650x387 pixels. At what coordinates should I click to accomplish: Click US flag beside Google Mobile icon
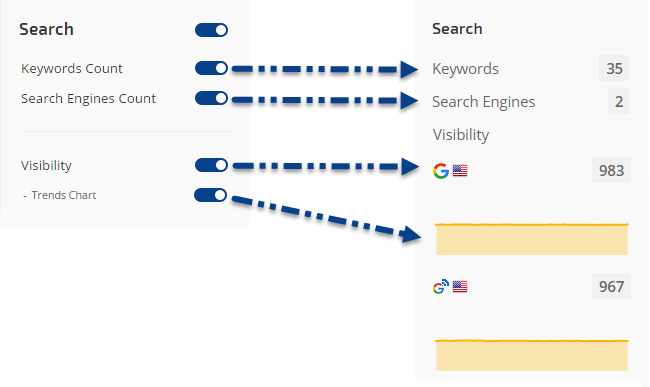460,286
